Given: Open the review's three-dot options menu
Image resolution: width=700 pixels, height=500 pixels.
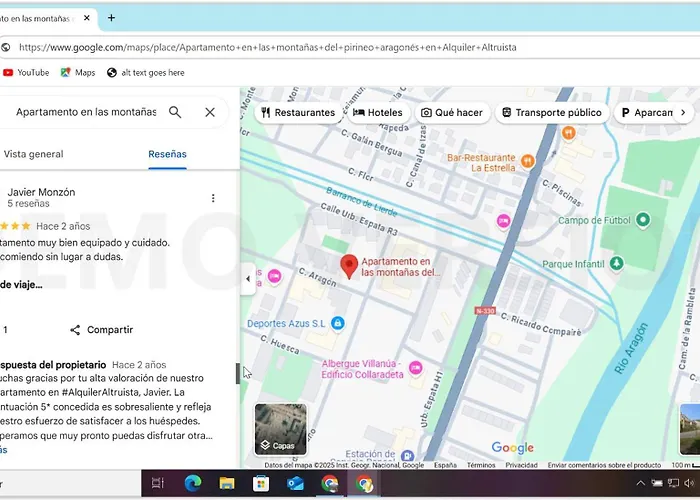Looking at the screenshot, I should [213, 198].
